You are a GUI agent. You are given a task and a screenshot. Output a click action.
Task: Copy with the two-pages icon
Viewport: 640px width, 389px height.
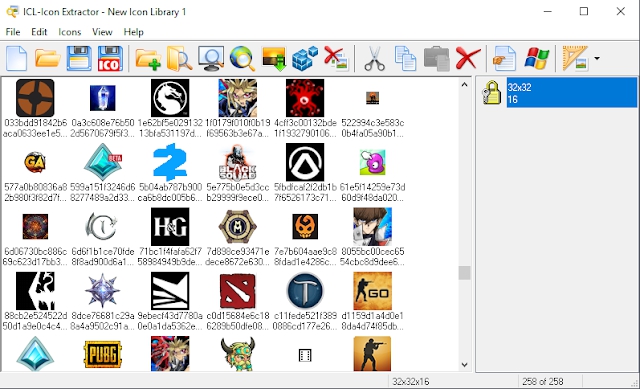pyautogui.click(x=405, y=59)
